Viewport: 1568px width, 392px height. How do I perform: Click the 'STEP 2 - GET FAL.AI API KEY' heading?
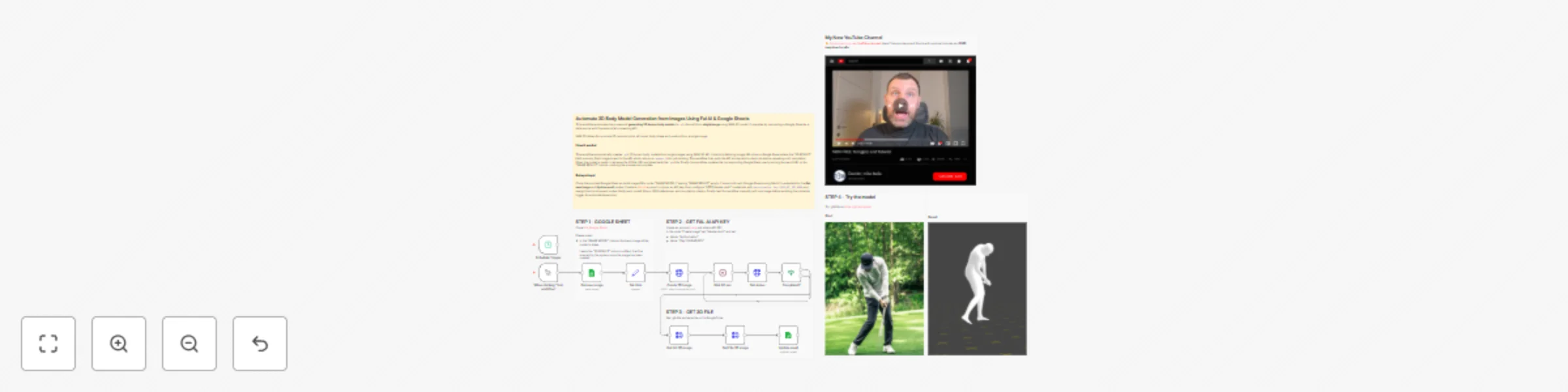pyautogui.click(x=698, y=221)
